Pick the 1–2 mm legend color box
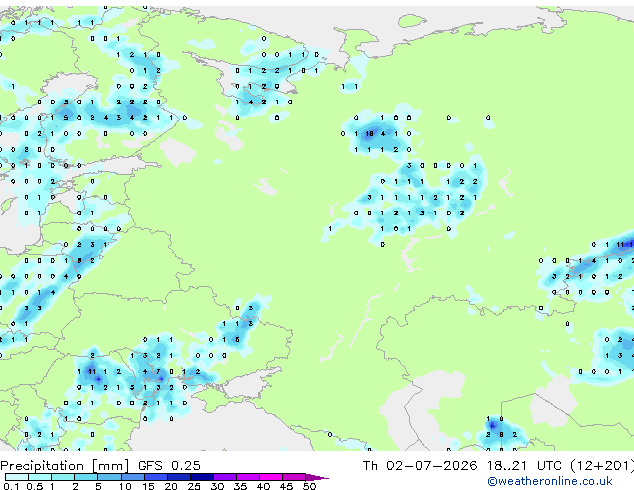634x490 pixels. point(63,477)
